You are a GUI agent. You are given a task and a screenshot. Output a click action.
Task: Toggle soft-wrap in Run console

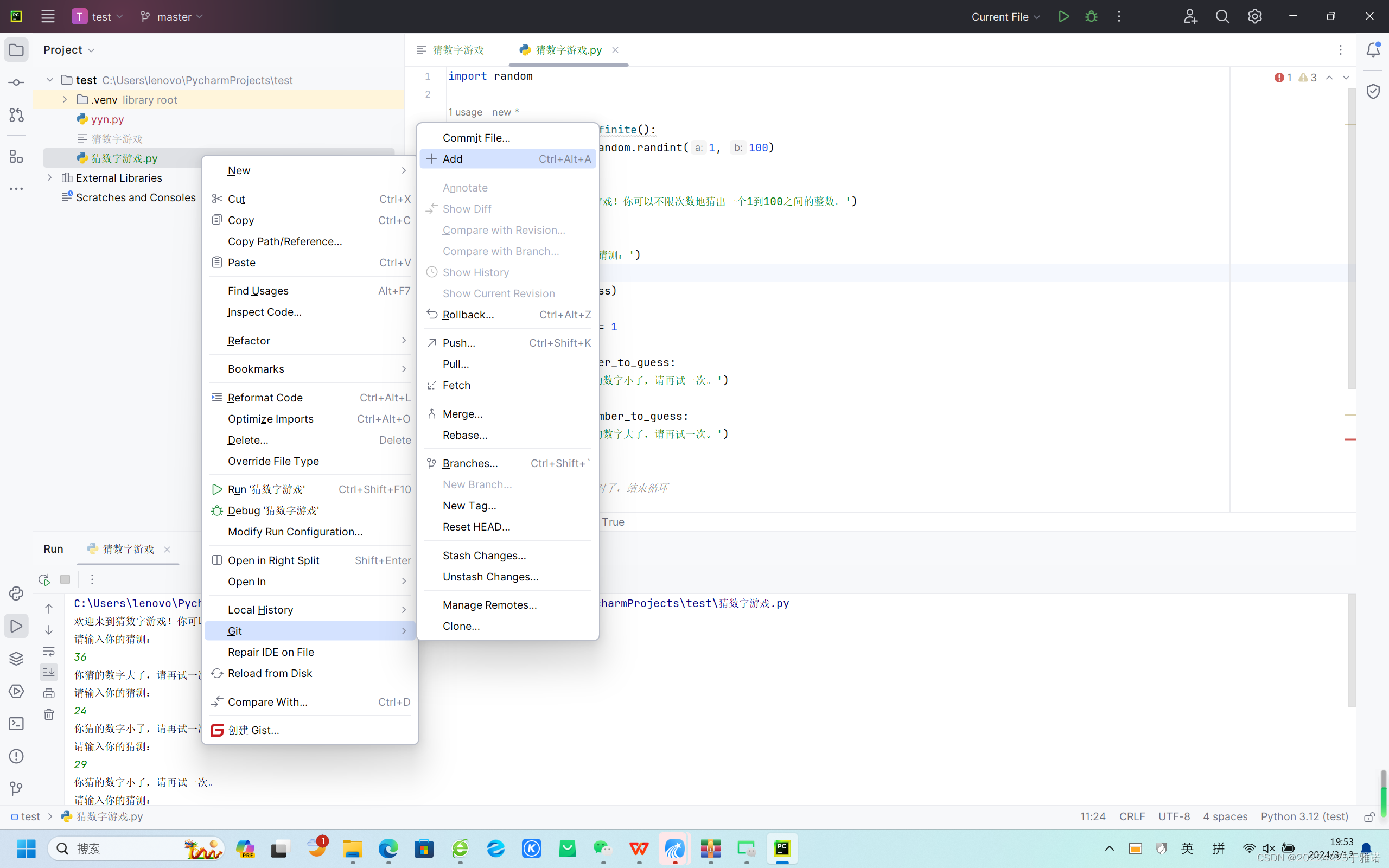point(49,651)
